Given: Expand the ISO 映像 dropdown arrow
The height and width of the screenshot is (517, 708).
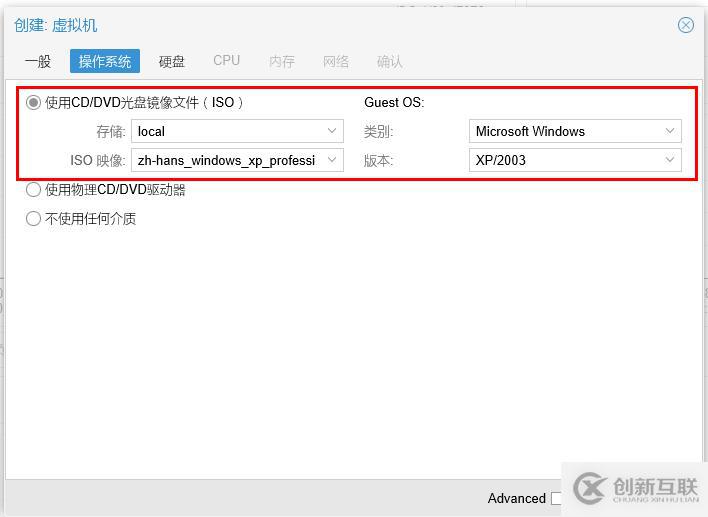Looking at the screenshot, I should [x=332, y=160].
